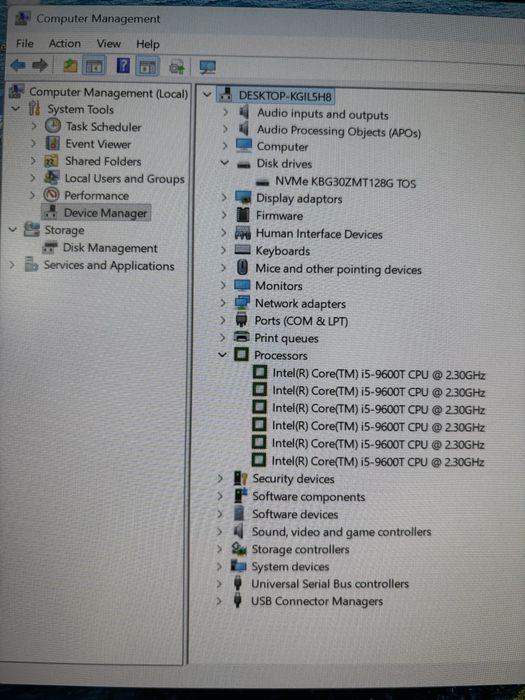Select the Storage label in left tree

point(64,230)
